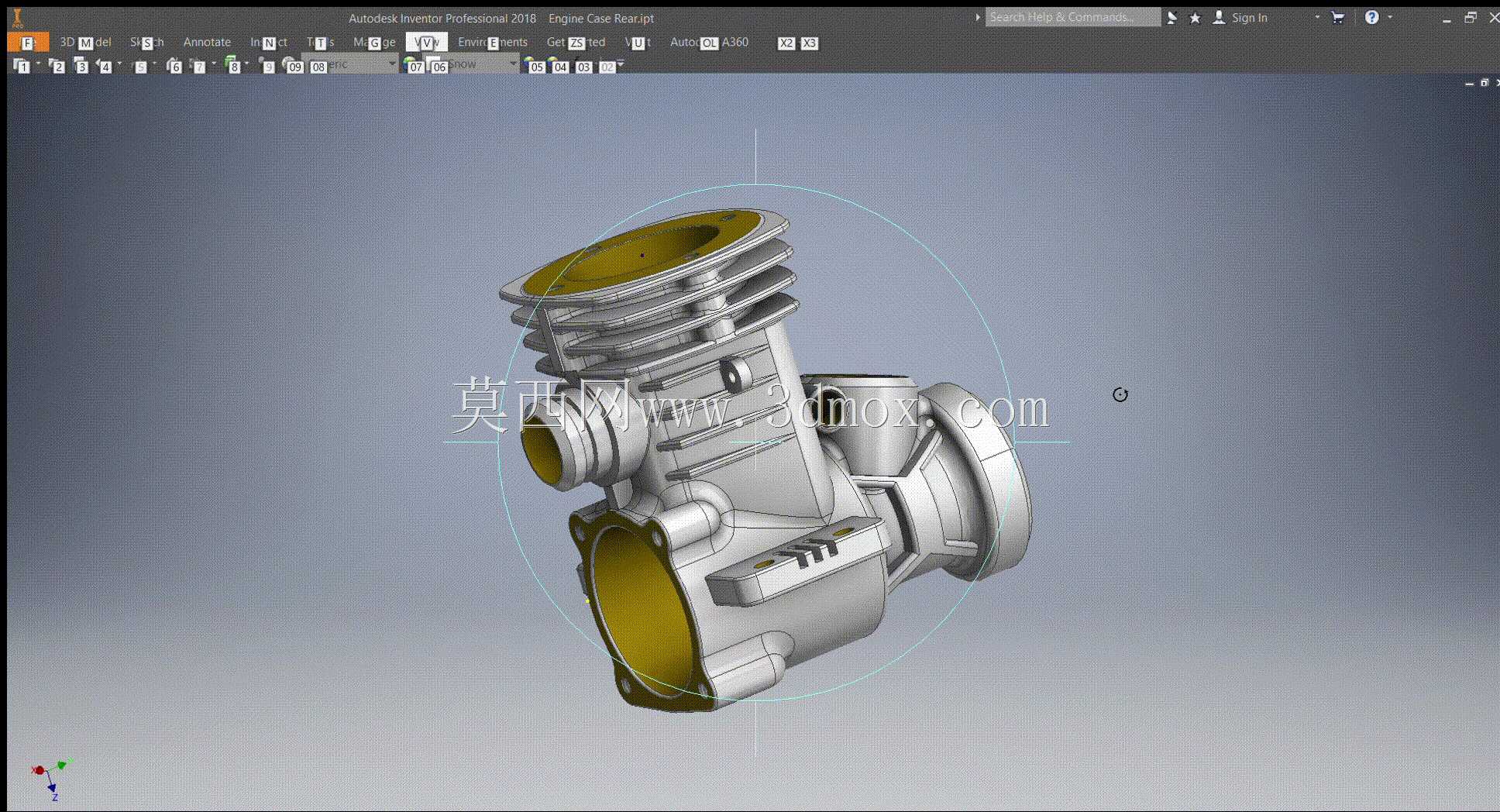This screenshot has height=812, width=1500.
Task: Open the Inspect ribbon tab
Action: [268, 42]
